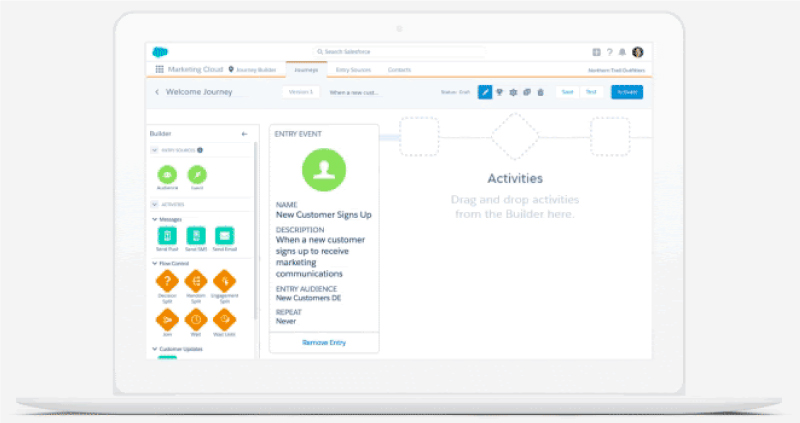
Task: Click the Marketing Cloud app name
Action: [195, 69]
